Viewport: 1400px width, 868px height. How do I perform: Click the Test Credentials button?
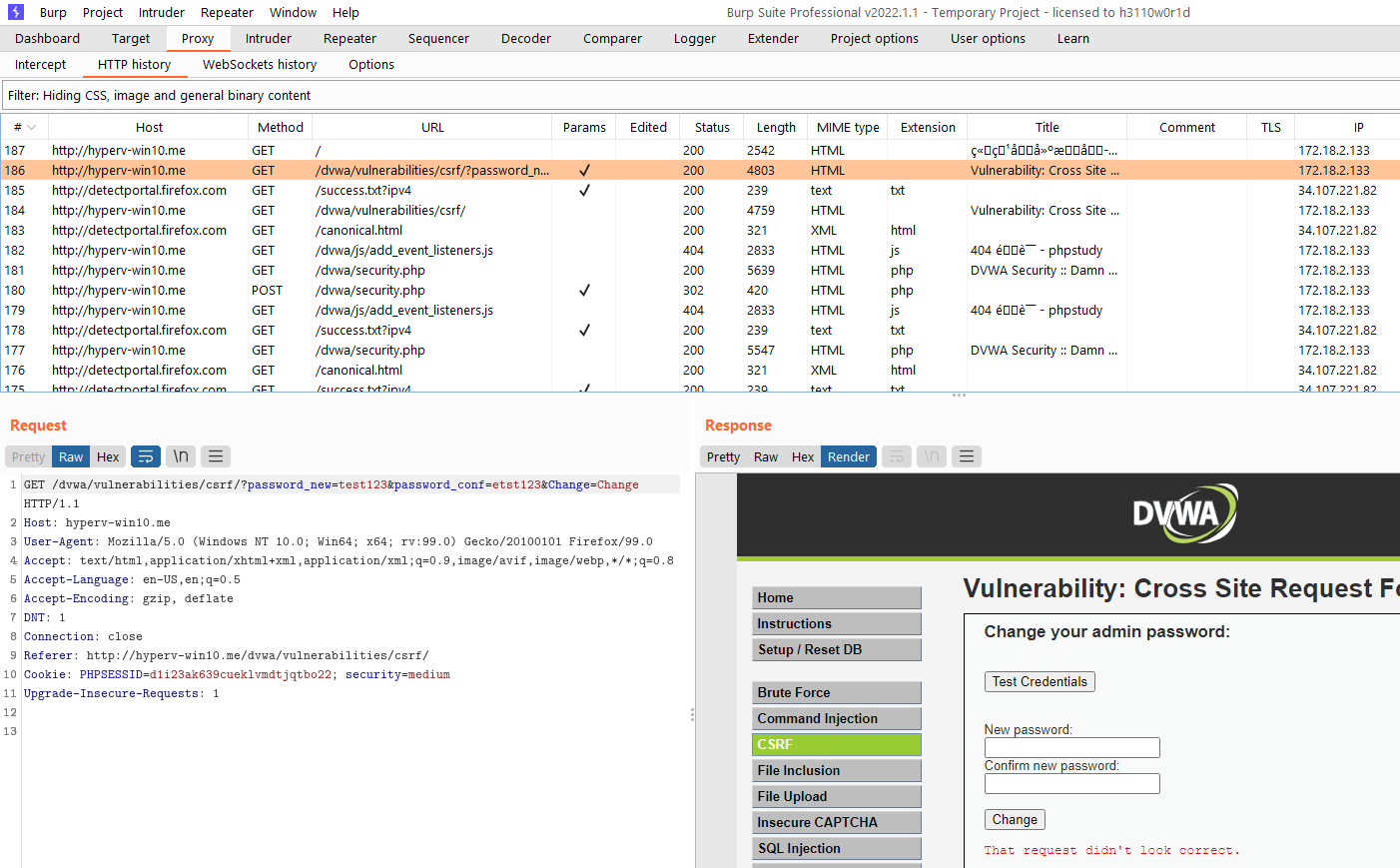pyautogui.click(x=1040, y=681)
